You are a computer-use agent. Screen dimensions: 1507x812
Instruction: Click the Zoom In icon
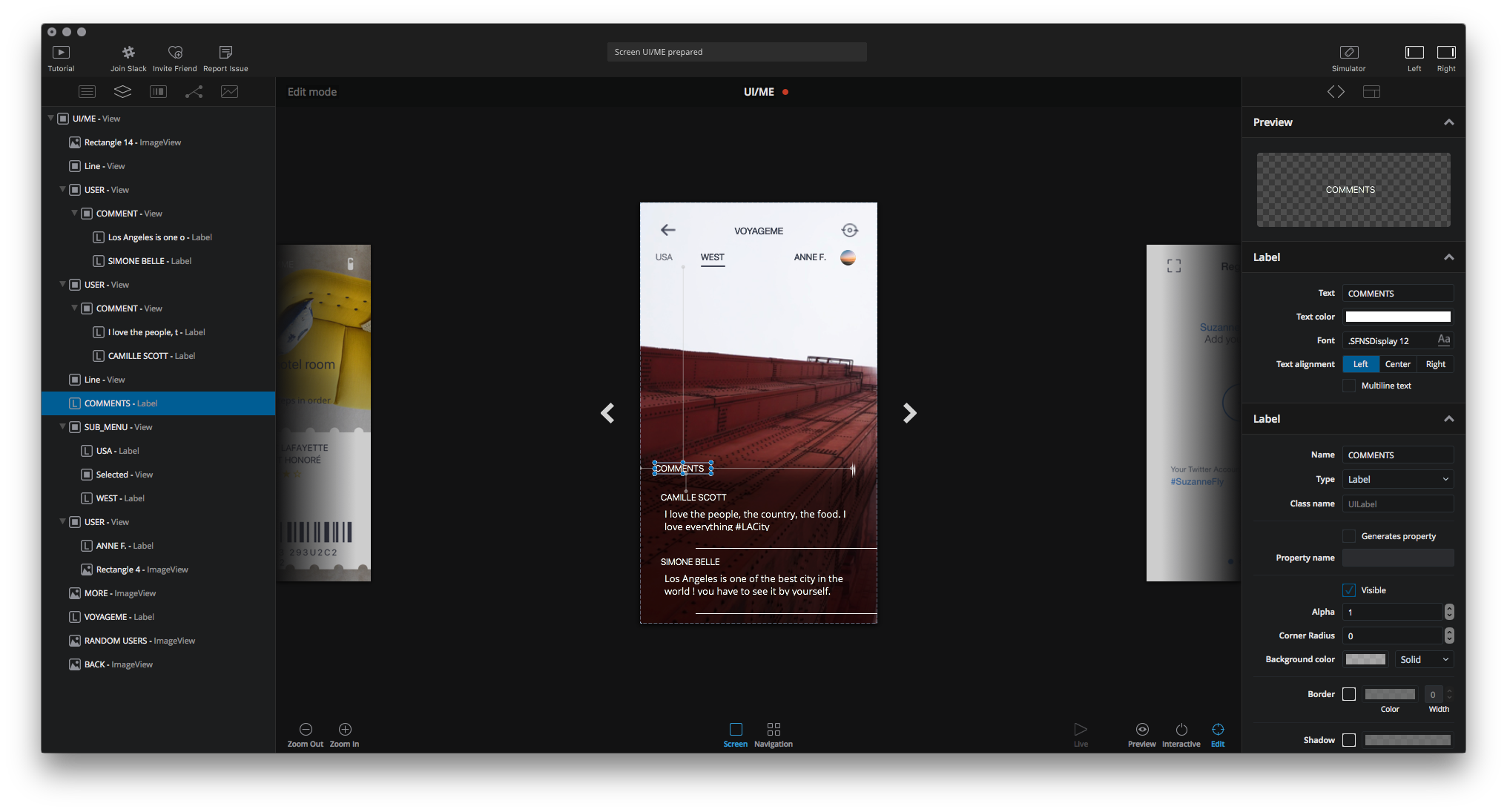(x=345, y=730)
